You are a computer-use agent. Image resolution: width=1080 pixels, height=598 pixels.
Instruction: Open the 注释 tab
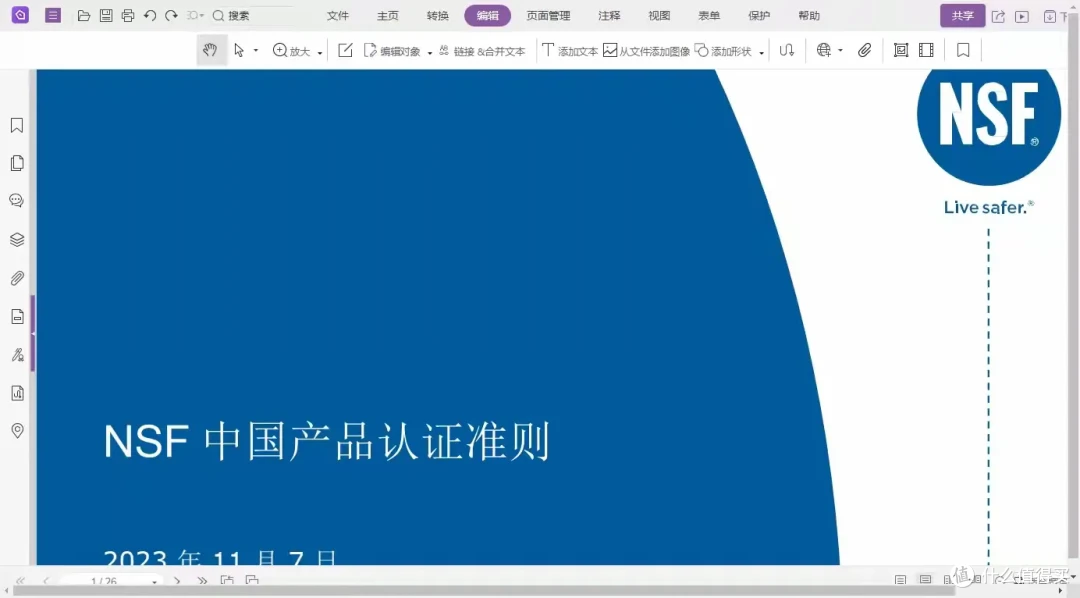tap(609, 15)
